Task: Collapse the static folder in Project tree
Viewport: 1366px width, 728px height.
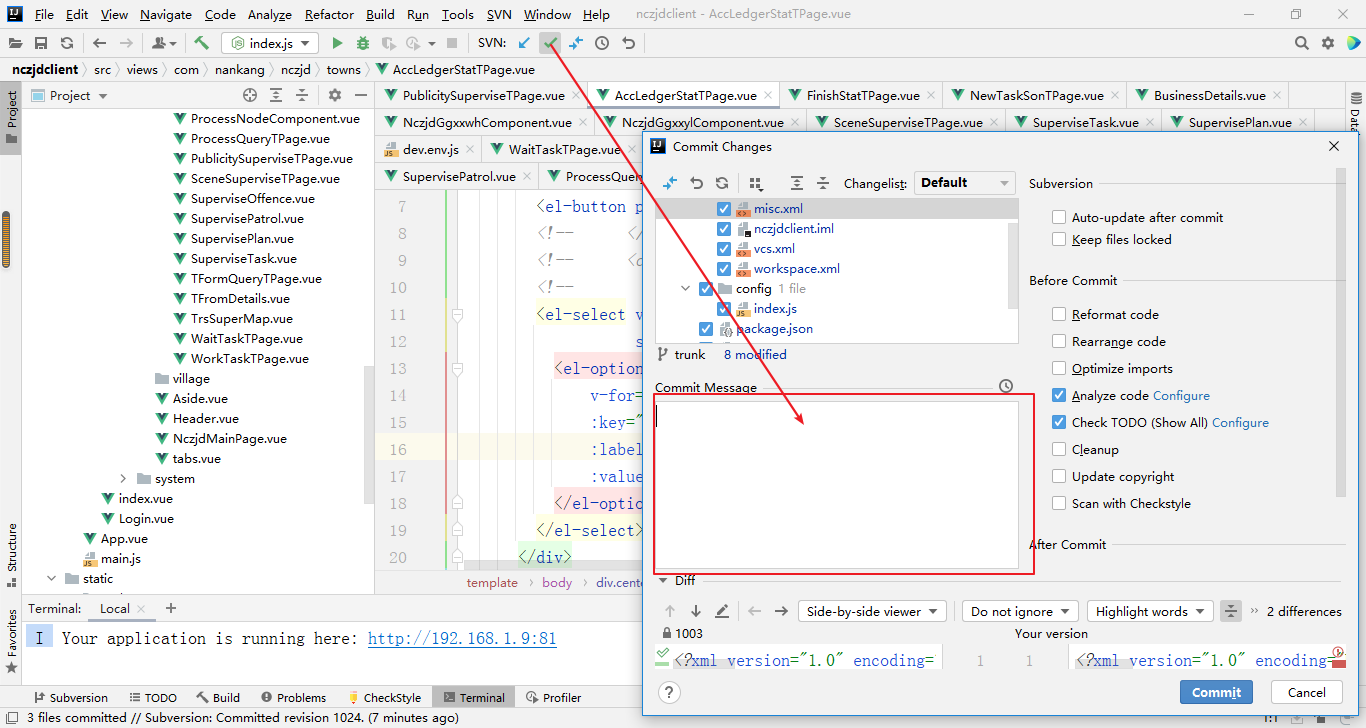Action: [x=51, y=578]
